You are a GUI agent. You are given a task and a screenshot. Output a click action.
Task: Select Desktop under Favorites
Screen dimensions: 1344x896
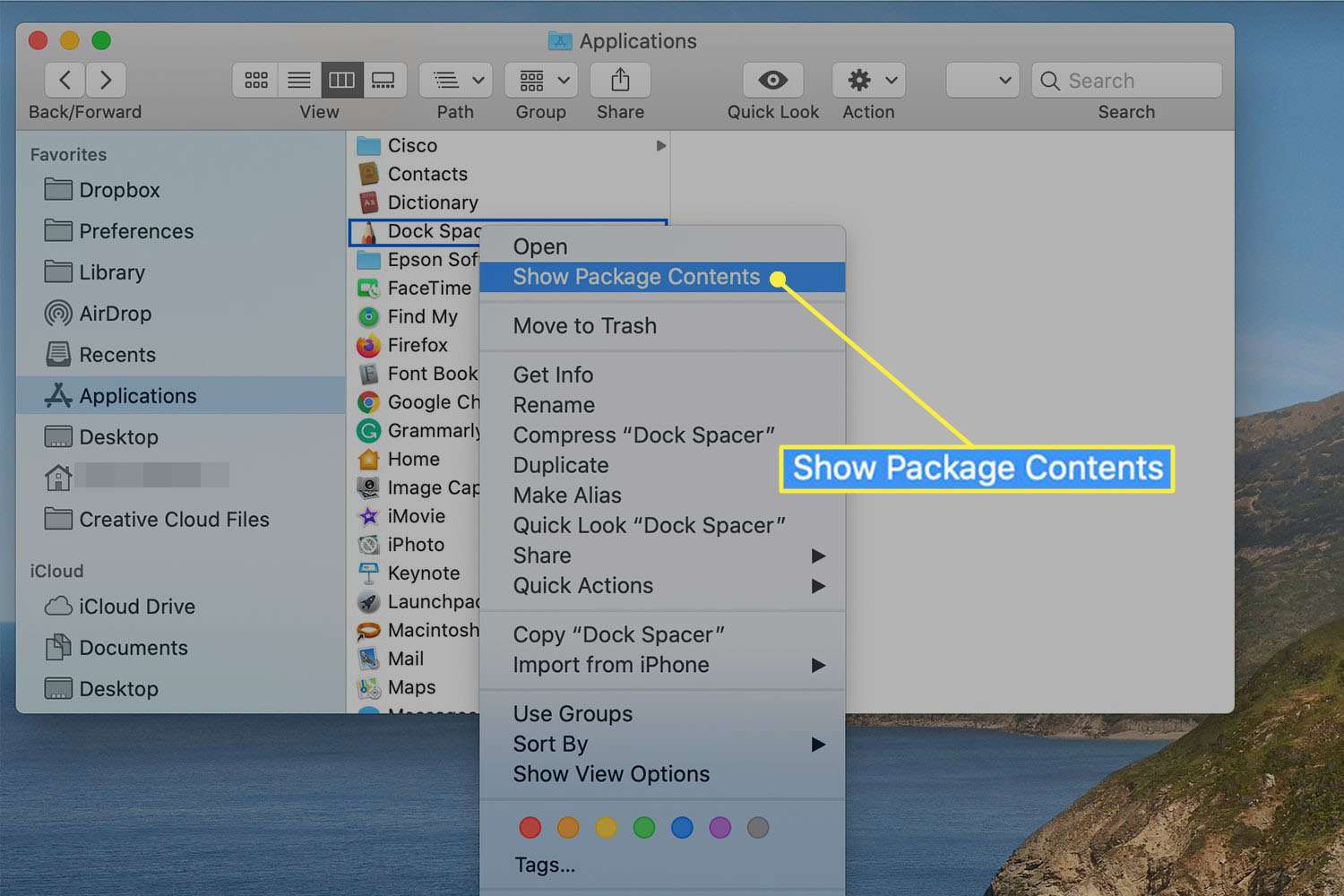click(x=180, y=437)
